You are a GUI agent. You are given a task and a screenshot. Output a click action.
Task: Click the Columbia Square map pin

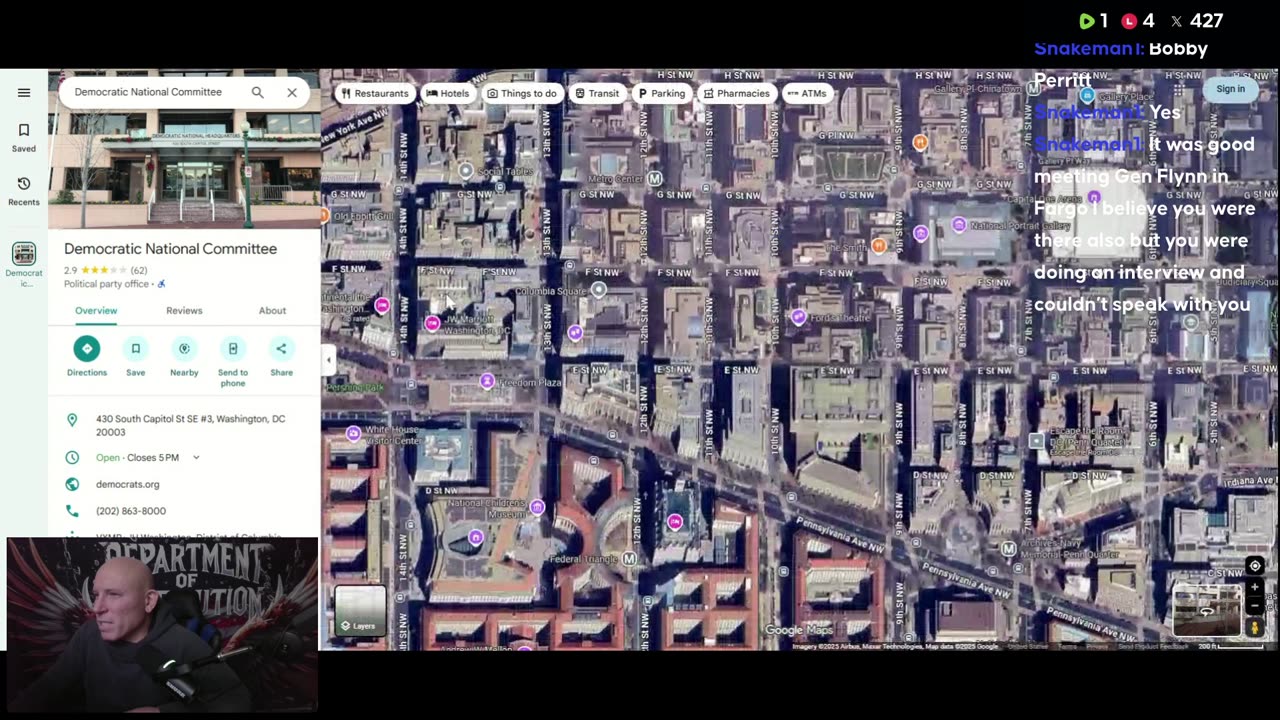pyautogui.click(x=598, y=290)
